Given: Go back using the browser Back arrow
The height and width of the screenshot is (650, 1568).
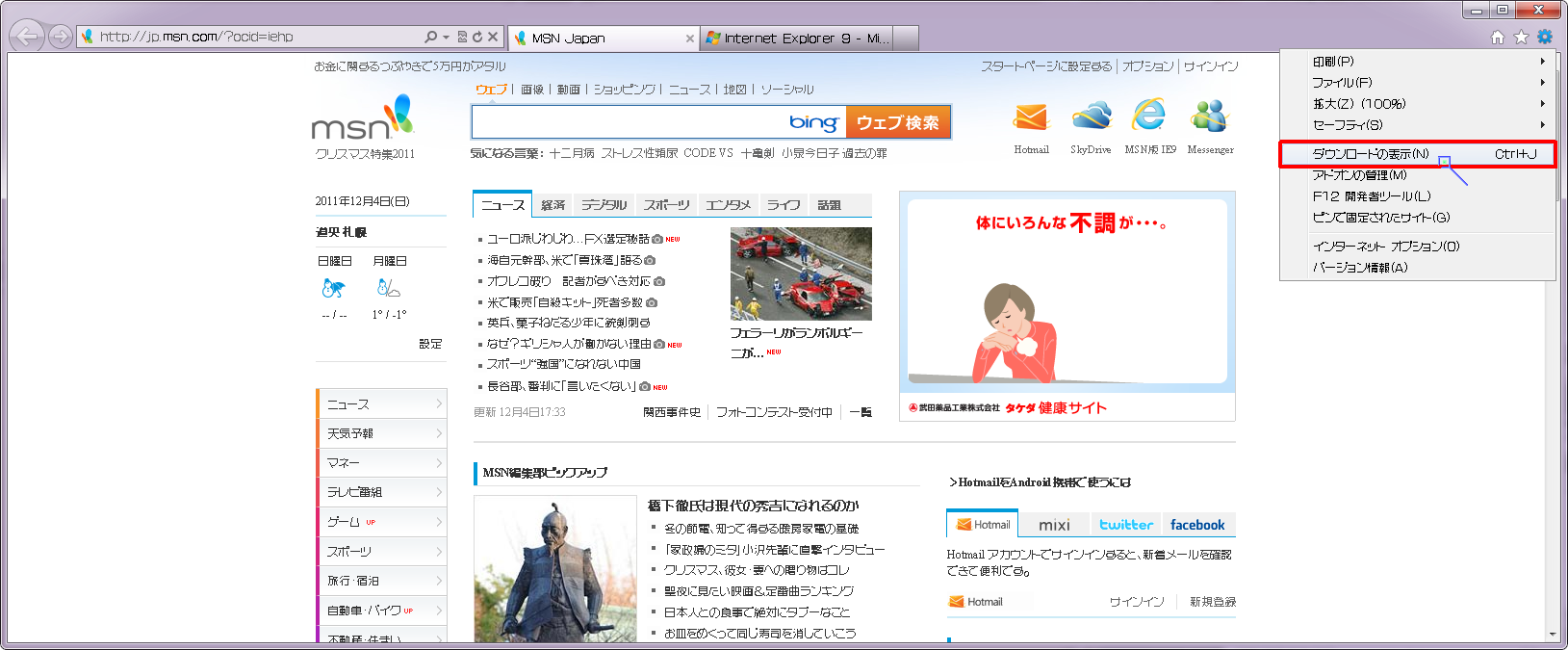Looking at the screenshot, I should (x=26, y=37).
